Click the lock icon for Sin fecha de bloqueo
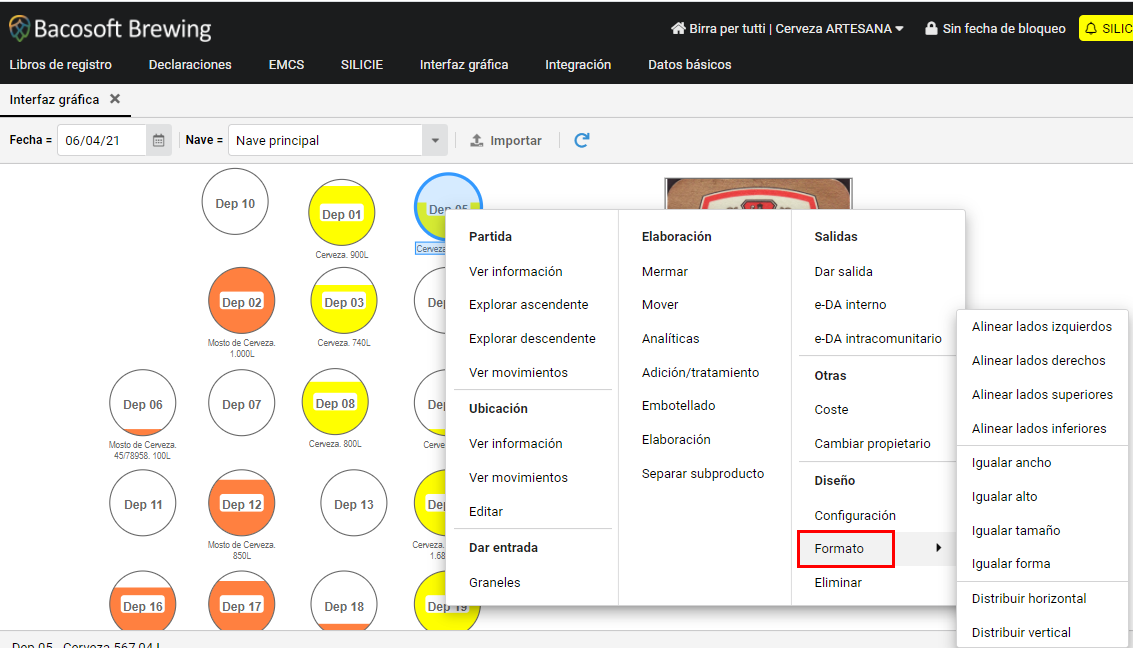The height and width of the screenshot is (648, 1133). click(x=931, y=29)
